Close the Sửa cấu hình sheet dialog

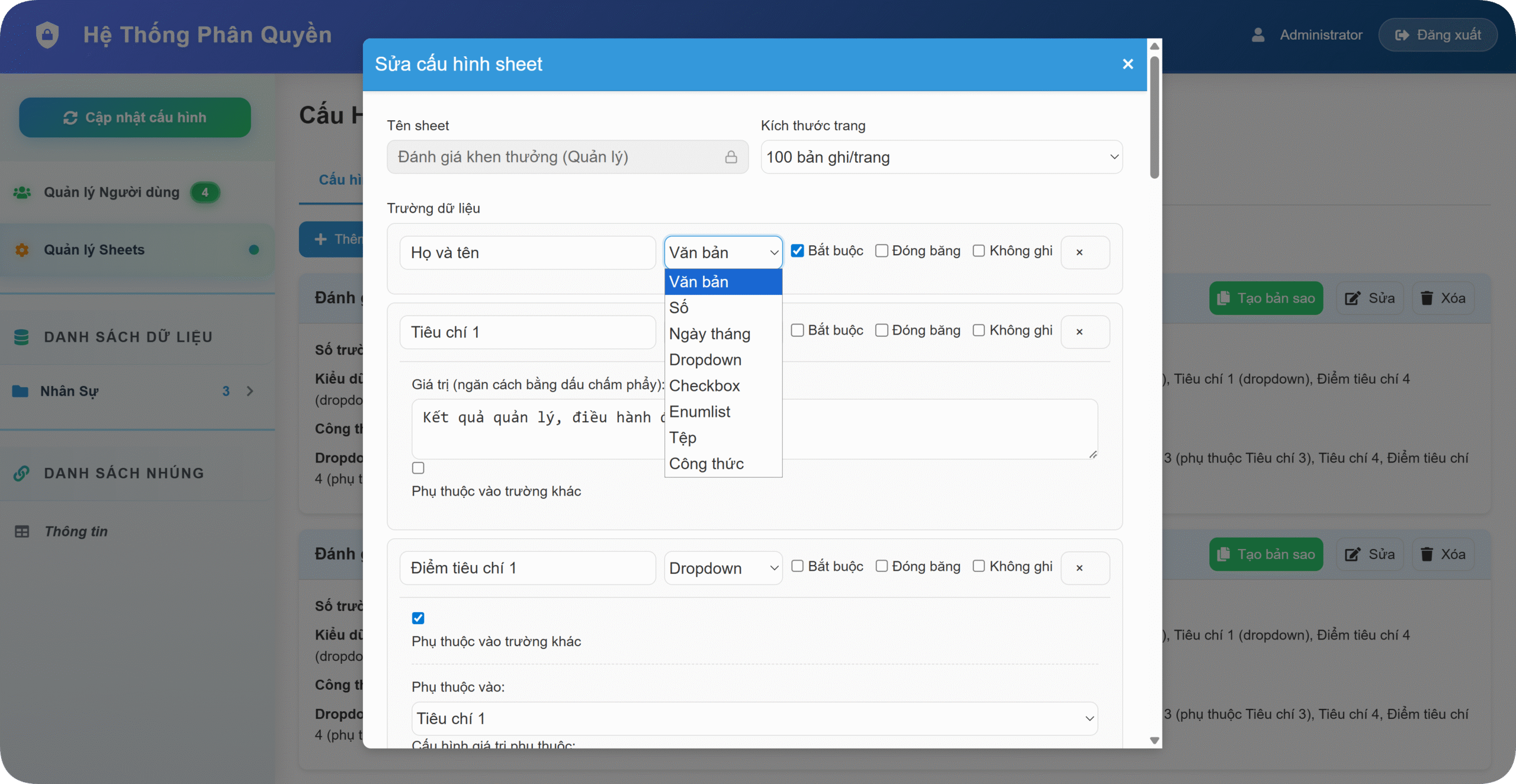(x=1128, y=64)
